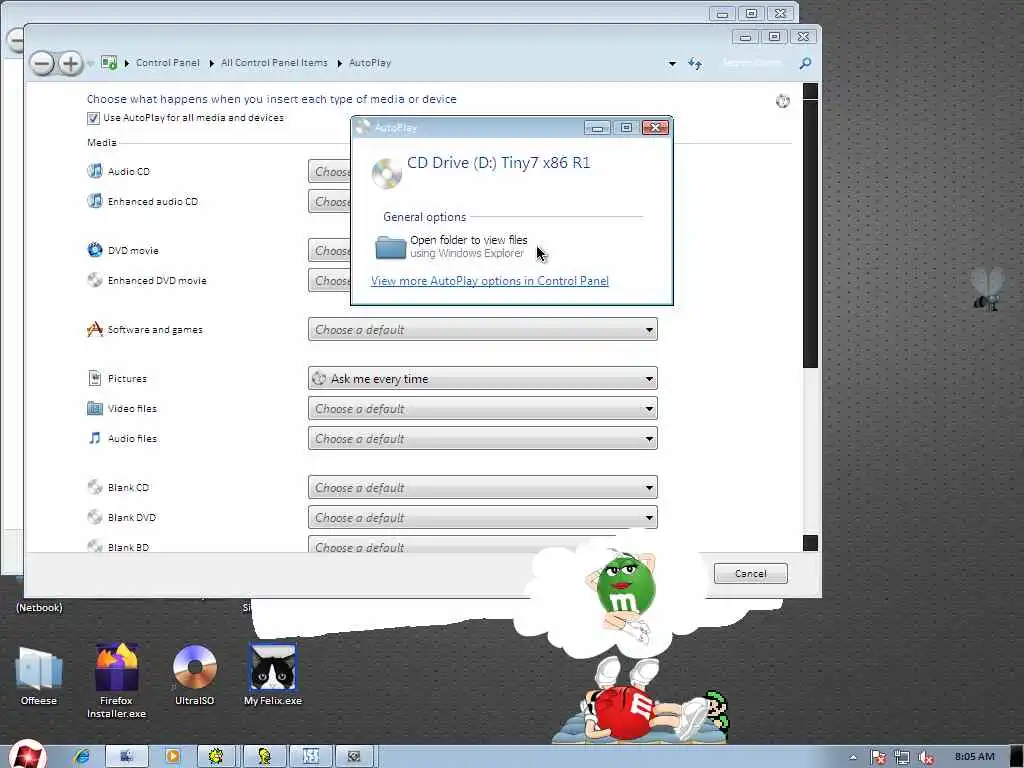Viewport: 1024px width, 768px height.
Task: Click the muted volume tray icon
Action: click(x=925, y=758)
